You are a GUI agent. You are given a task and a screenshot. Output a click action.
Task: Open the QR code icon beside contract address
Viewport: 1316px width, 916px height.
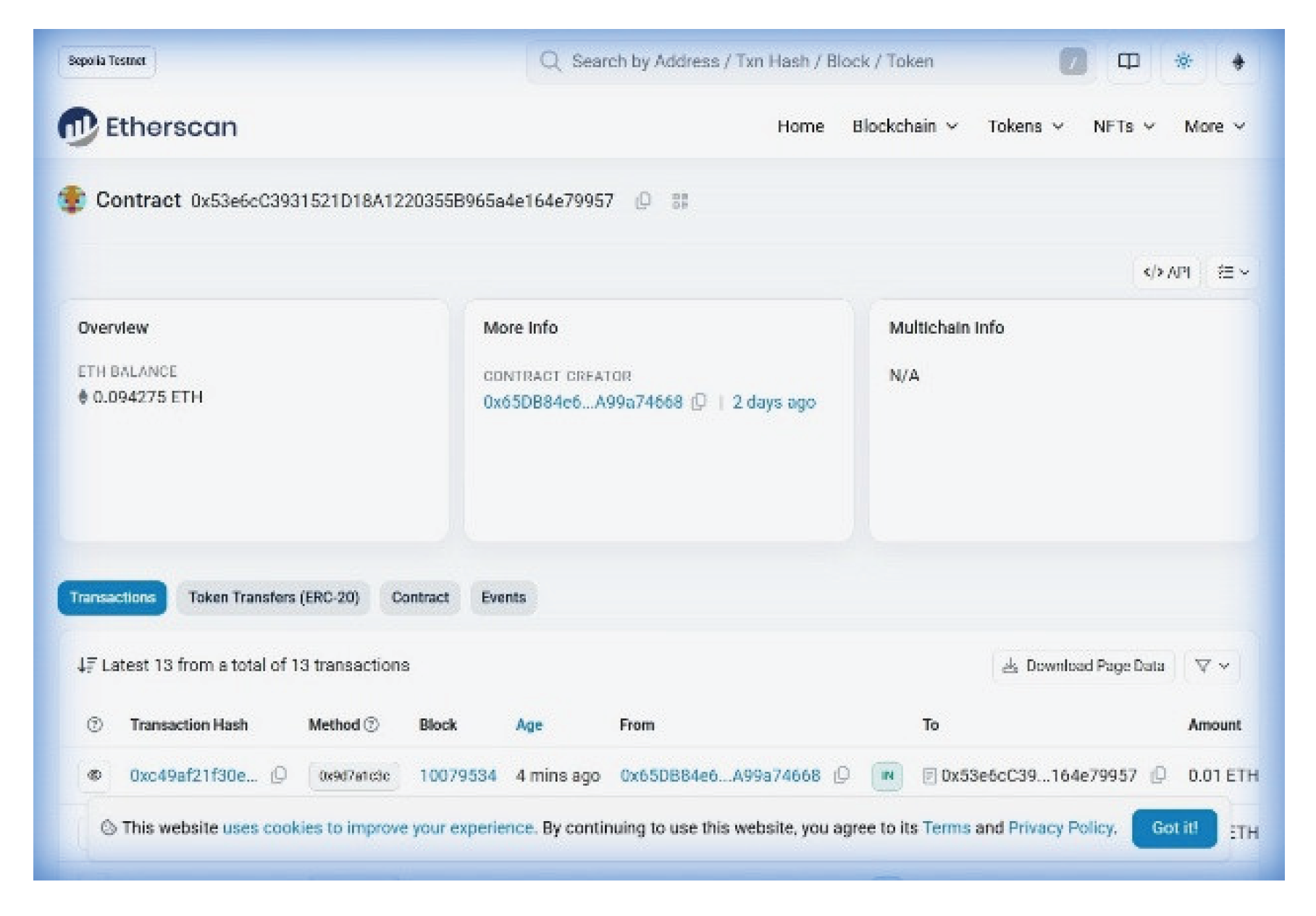click(679, 201)
